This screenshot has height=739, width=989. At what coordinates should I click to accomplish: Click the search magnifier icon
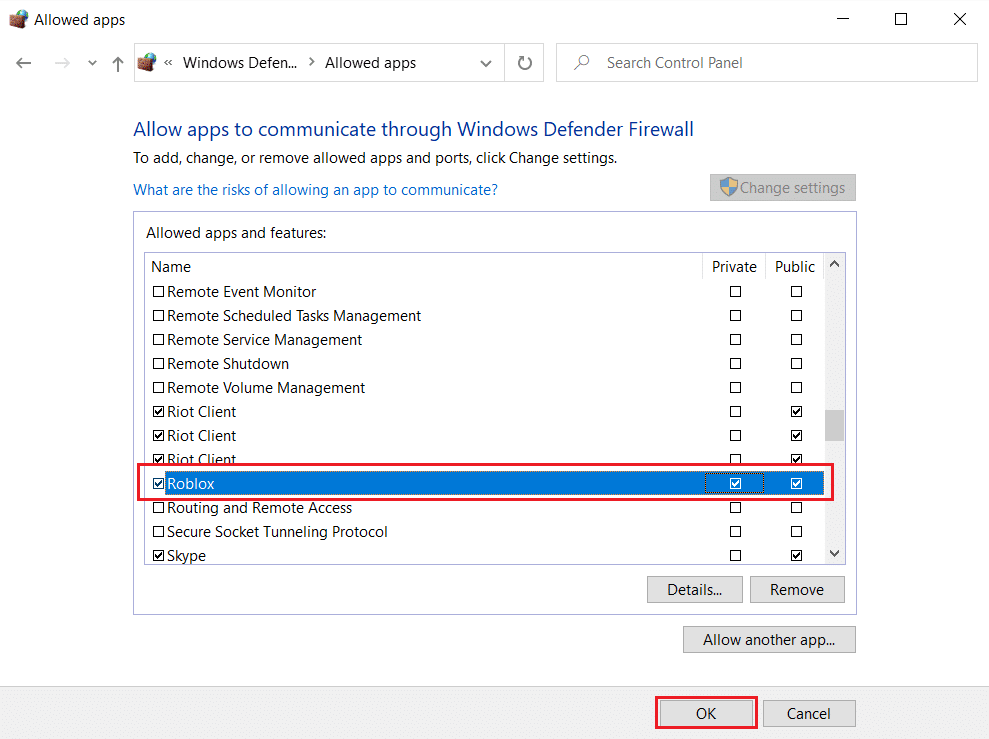click(580, 62)
